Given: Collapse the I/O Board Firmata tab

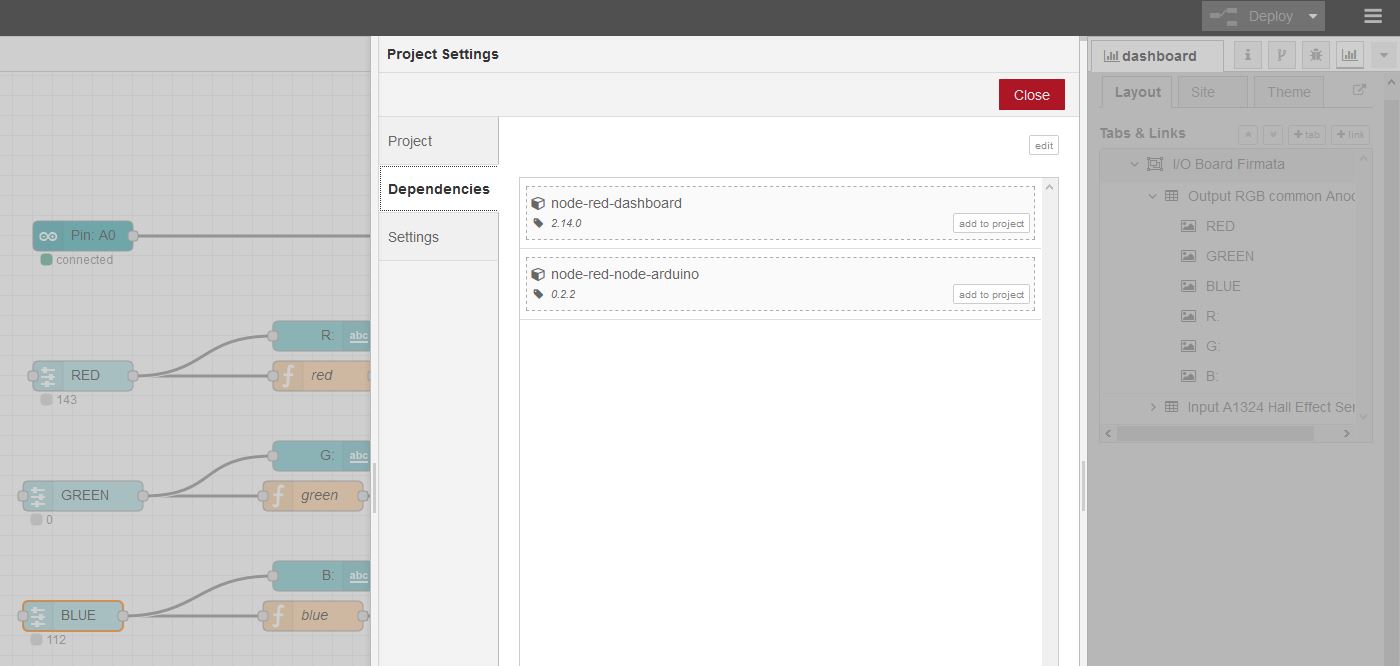Looking at the screenshot, I should click(x=1134, y=164).
